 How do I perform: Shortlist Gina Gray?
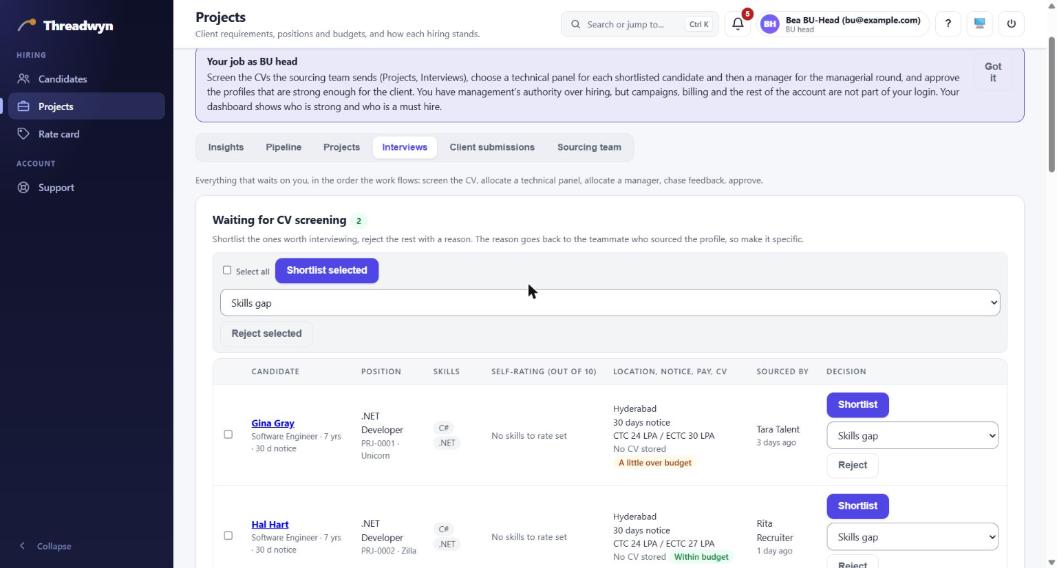point(857,405)
